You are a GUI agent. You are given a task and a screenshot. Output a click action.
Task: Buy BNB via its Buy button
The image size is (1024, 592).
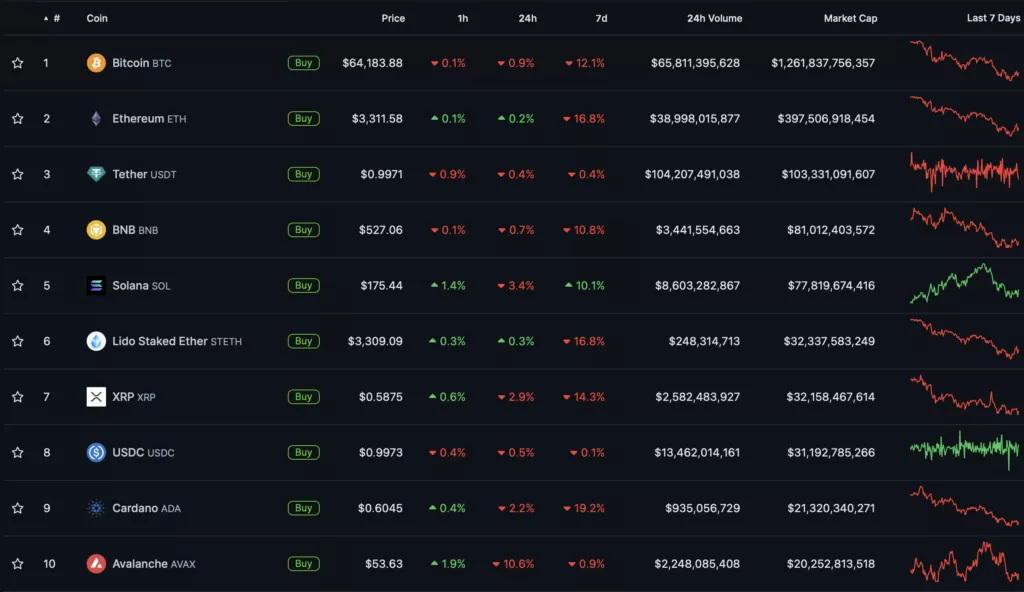click(x=304, y=229)
